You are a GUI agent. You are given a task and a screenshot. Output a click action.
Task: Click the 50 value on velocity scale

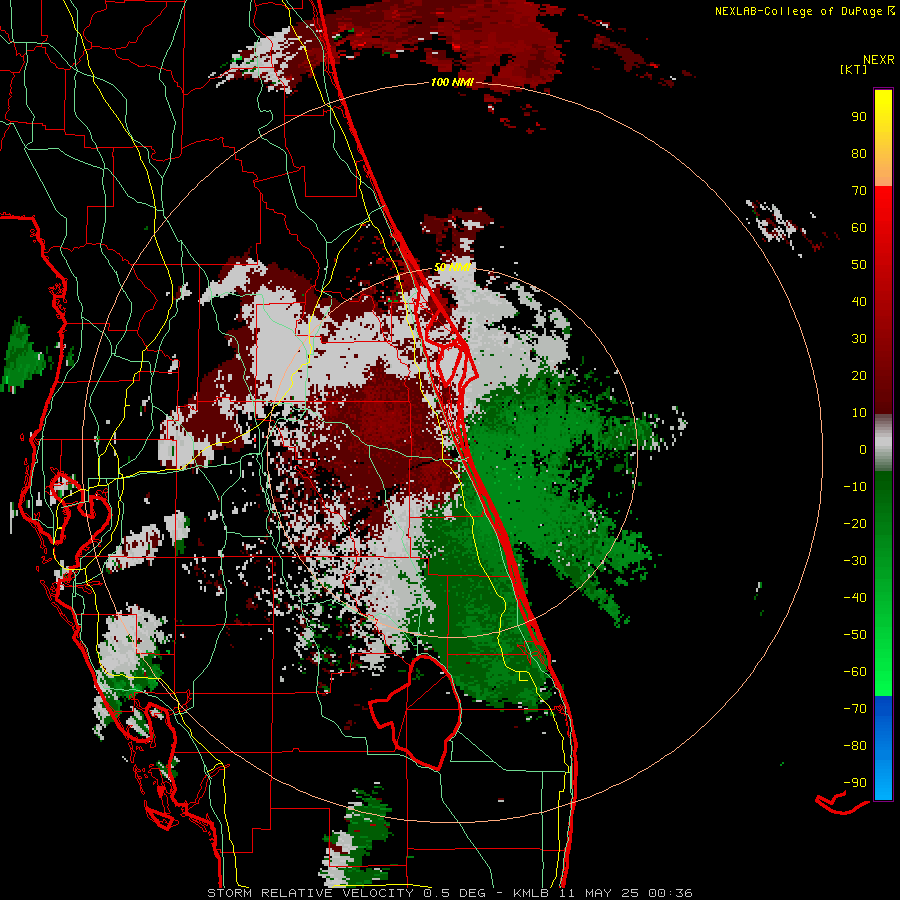click(x=859, y=265)
